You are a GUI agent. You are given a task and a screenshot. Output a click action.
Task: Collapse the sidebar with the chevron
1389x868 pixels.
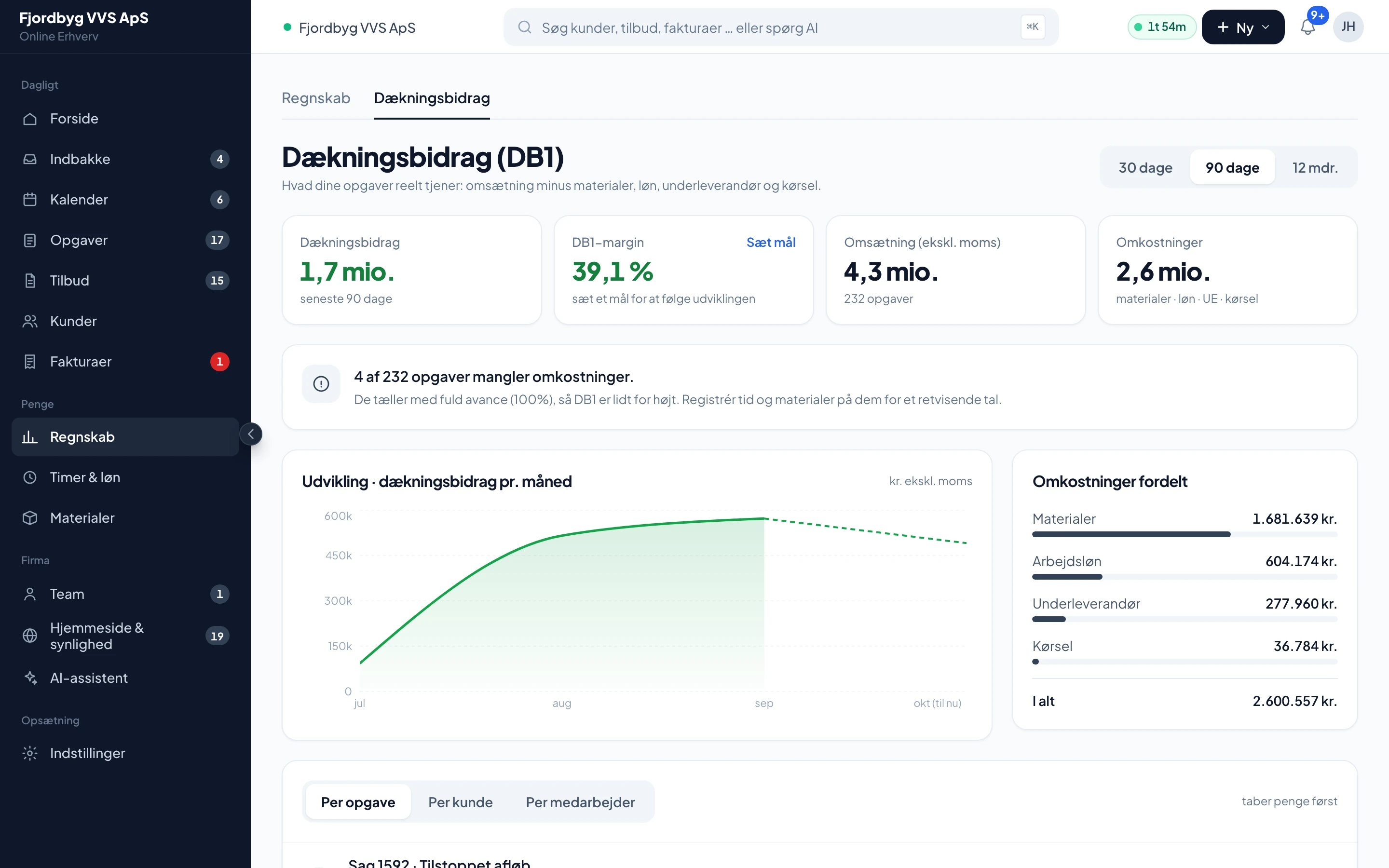click(251, 434)
